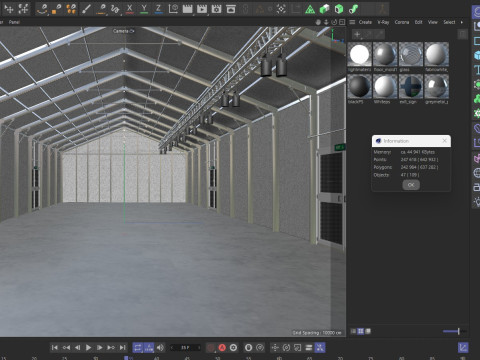
Task: Toggle Y axis lock
Action: (x=144, y=9)
